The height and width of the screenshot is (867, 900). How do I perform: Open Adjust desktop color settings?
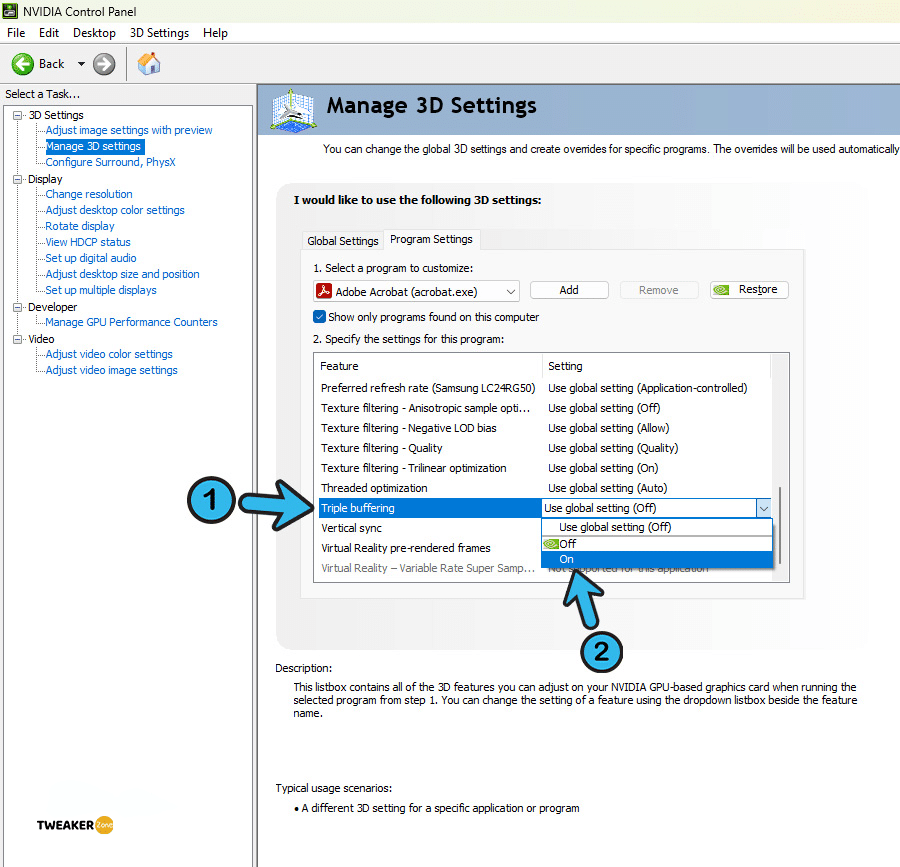click(115, 210)
